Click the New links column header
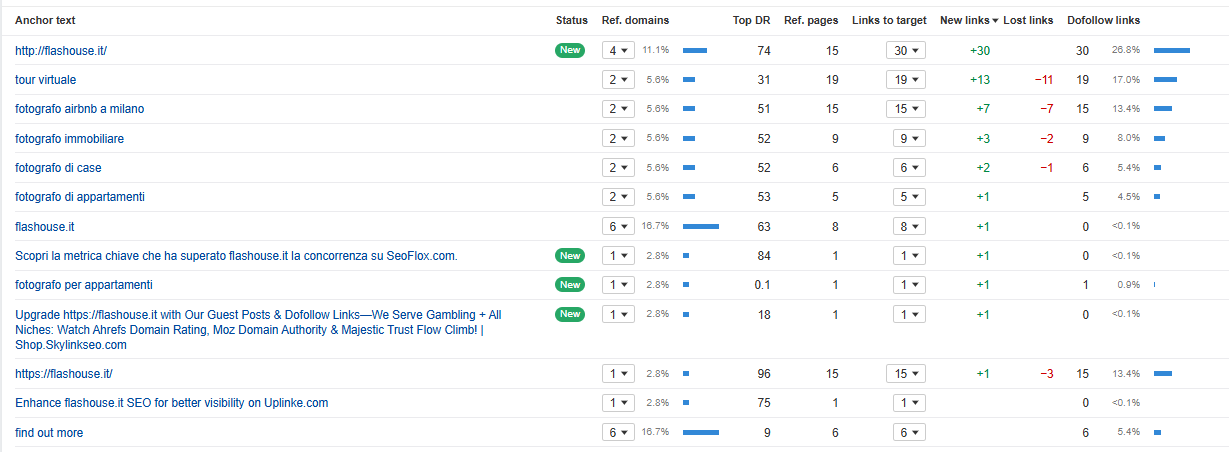This screenshot has width=1229, height=452. click(x=968, y=20)
